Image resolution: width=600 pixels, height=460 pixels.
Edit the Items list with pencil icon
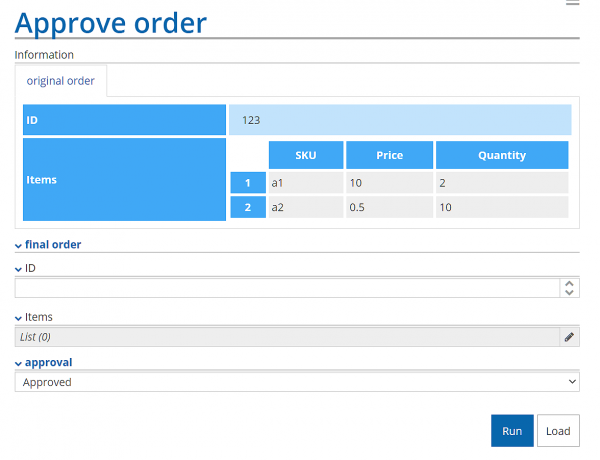(x=569, y=337)
